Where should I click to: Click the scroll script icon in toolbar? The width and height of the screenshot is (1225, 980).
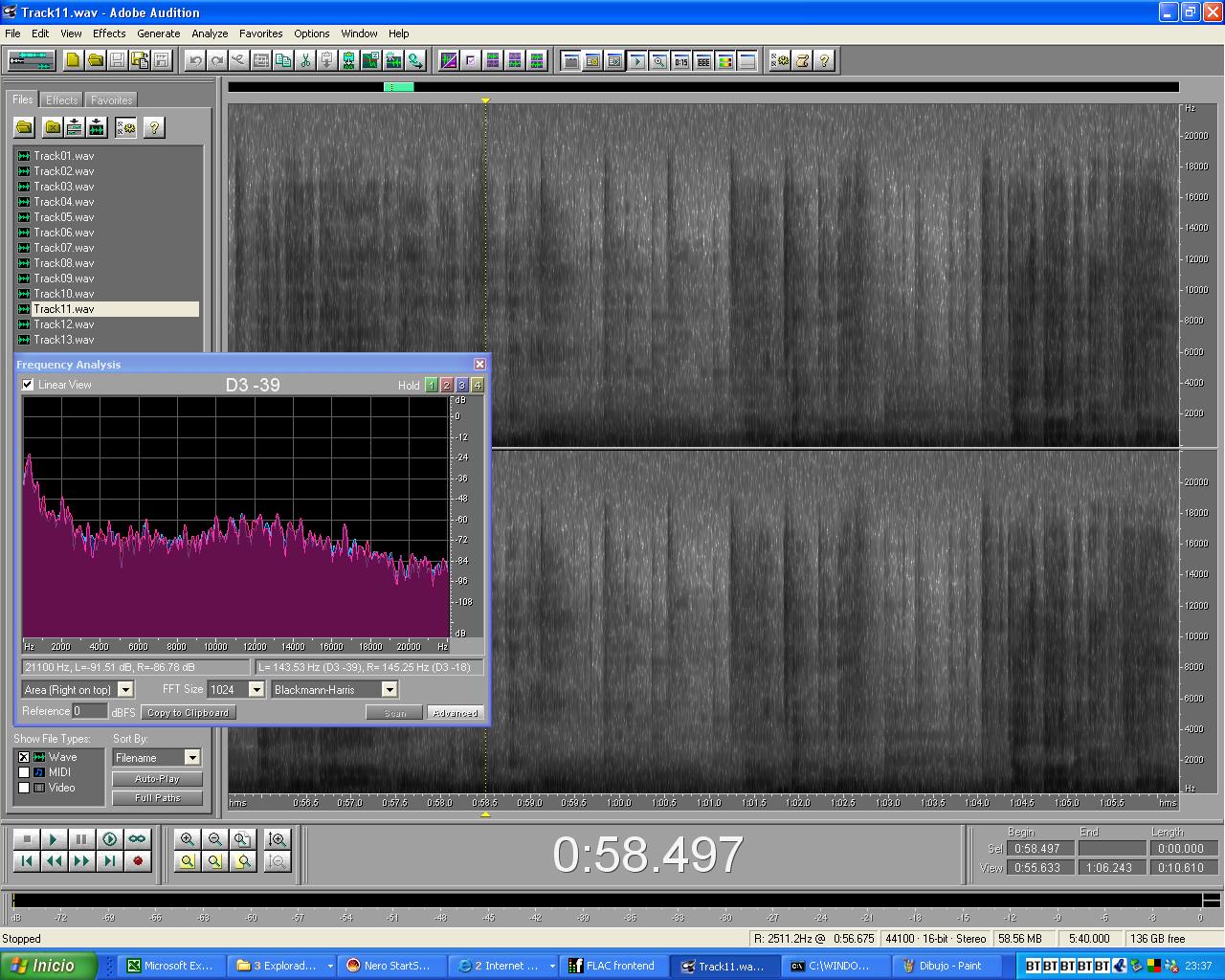(802, 60)
